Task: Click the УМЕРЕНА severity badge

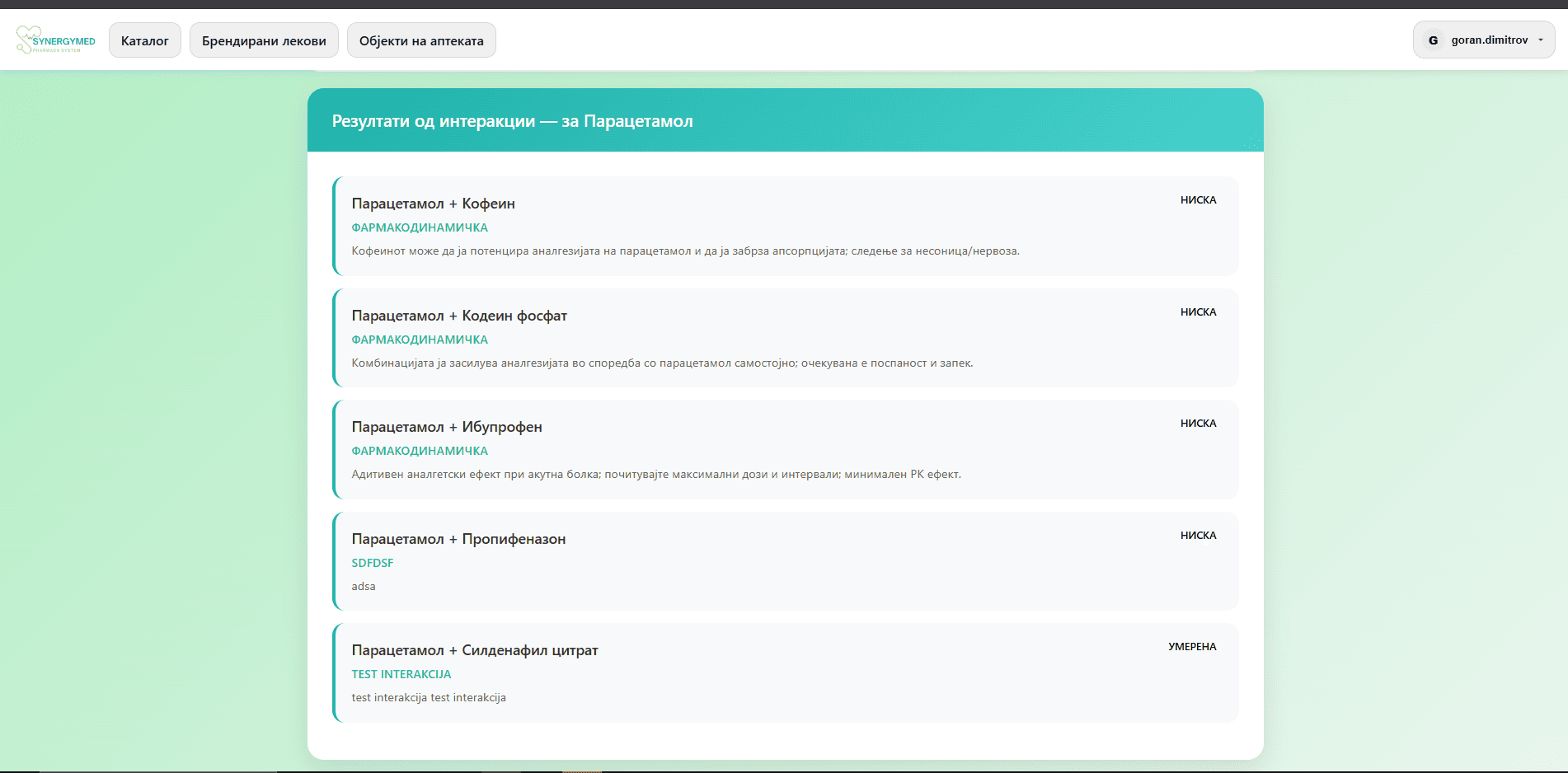Action: click(x=1192, y=647)
